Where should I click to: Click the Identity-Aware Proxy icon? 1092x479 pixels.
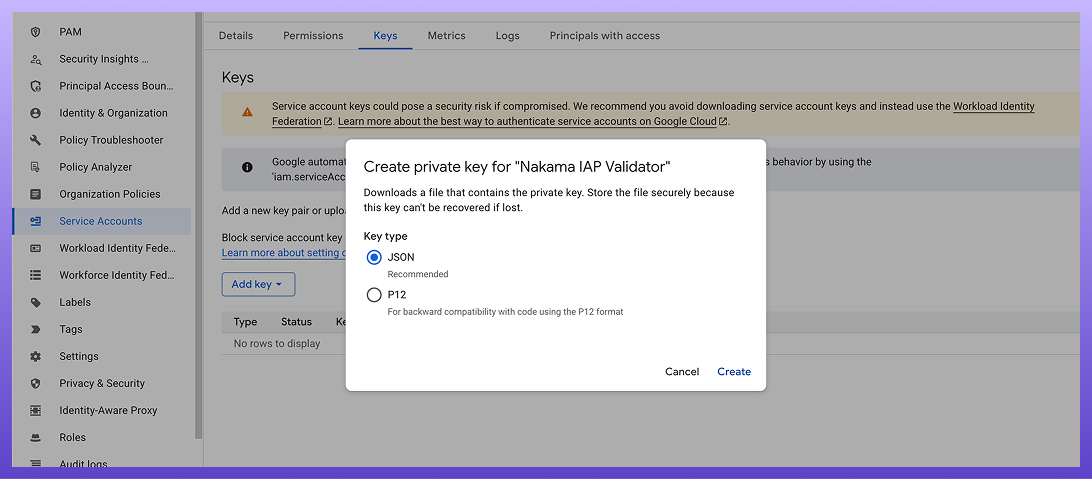click(x=36, y=411)
